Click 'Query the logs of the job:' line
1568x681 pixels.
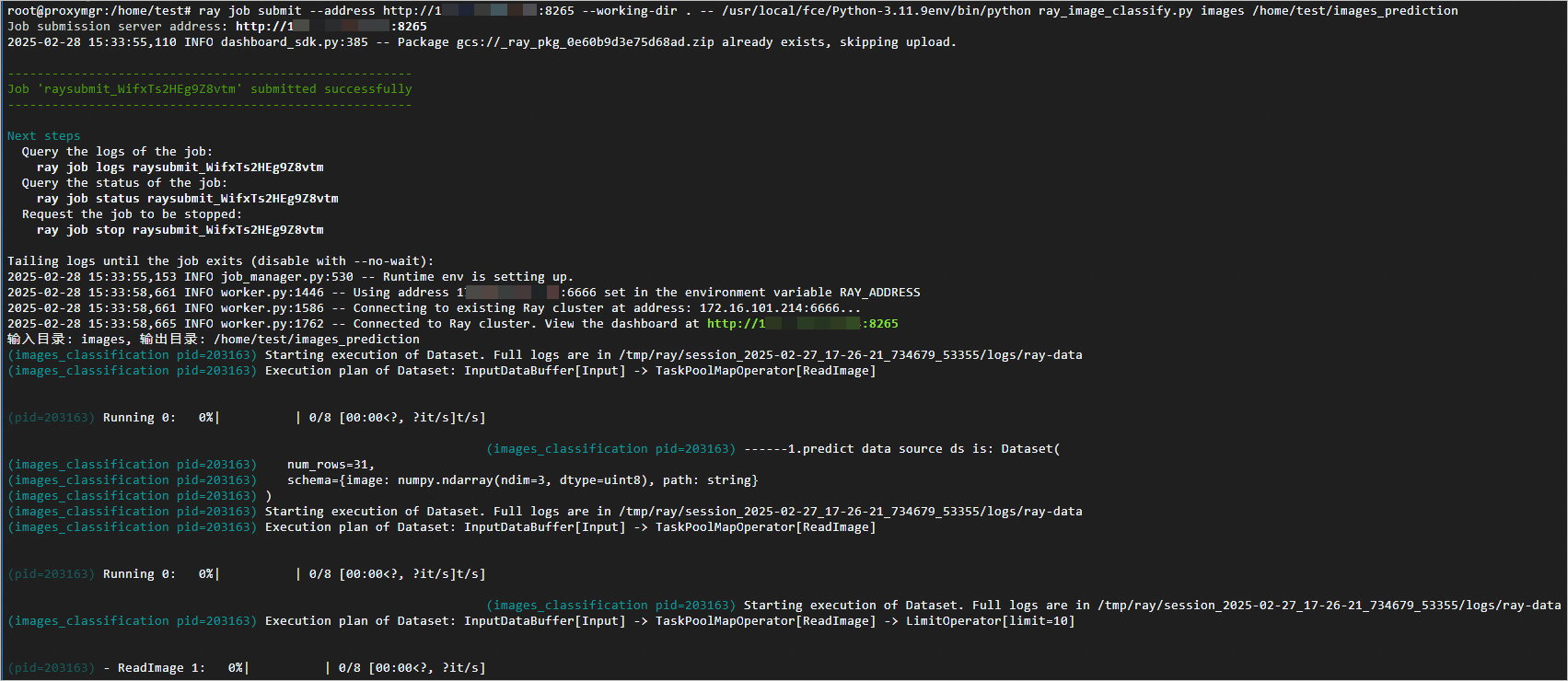tap(118, 152)
